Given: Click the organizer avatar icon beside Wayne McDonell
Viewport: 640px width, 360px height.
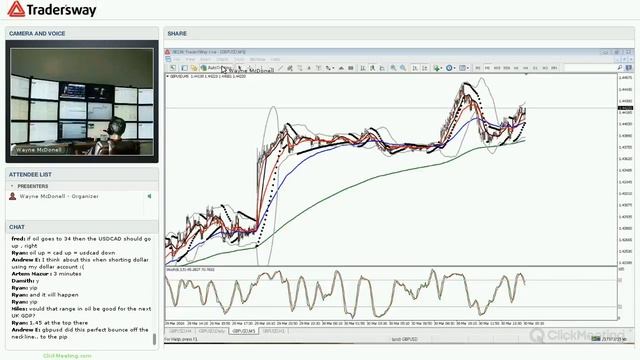Looking at the screenshot, I should point(13,196).
